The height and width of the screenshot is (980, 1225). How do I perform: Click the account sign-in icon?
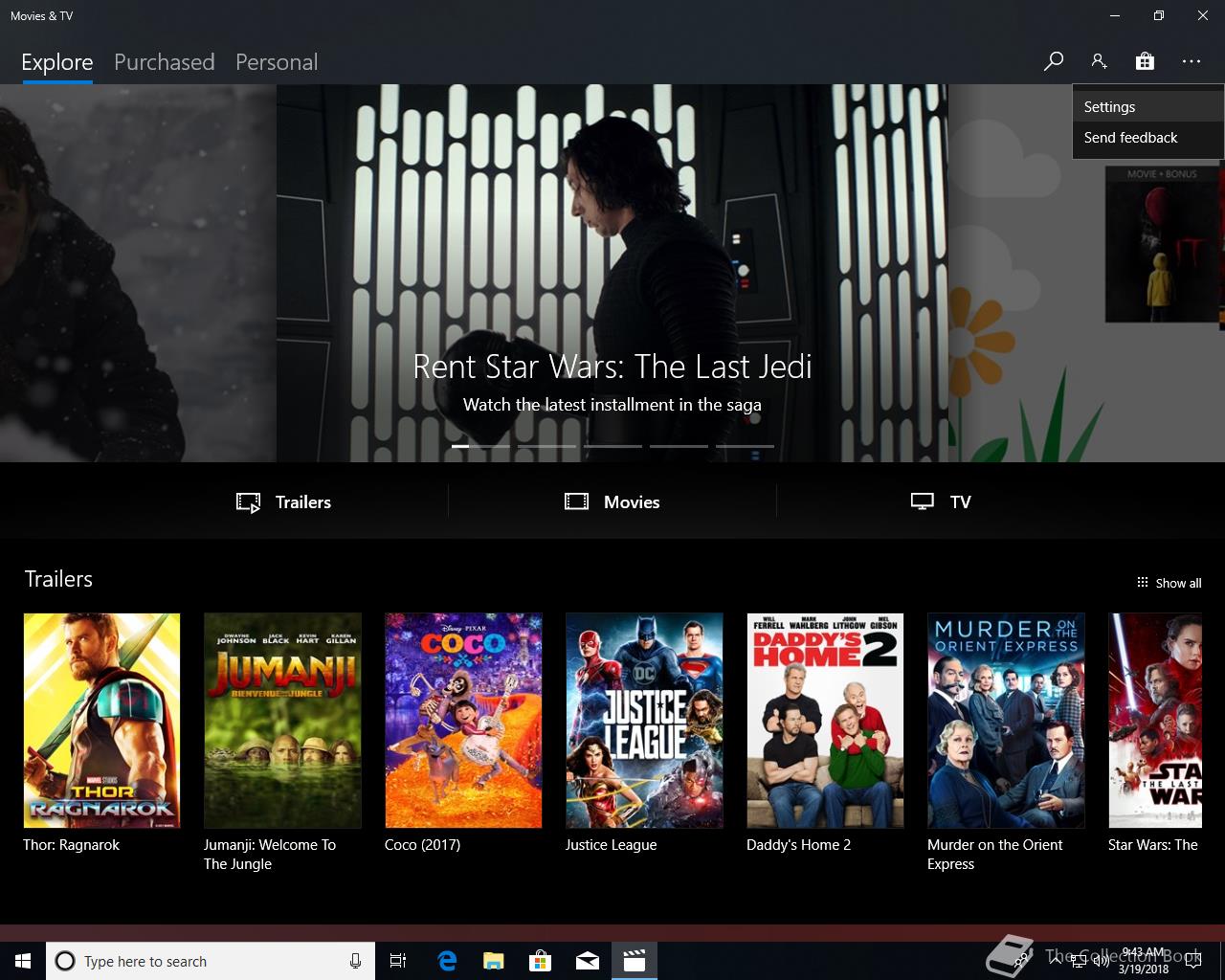(1099, 61)
